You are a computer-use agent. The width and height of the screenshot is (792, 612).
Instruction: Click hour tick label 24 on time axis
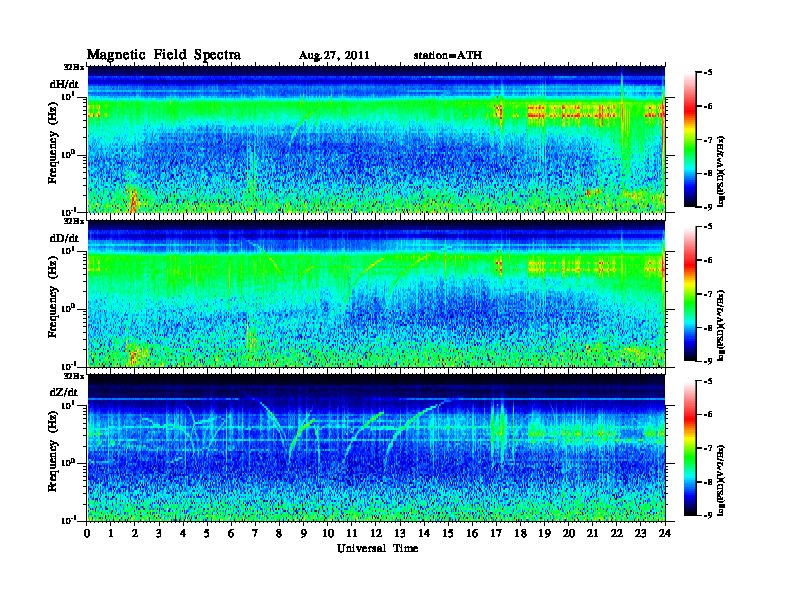[x=665, y=533]
